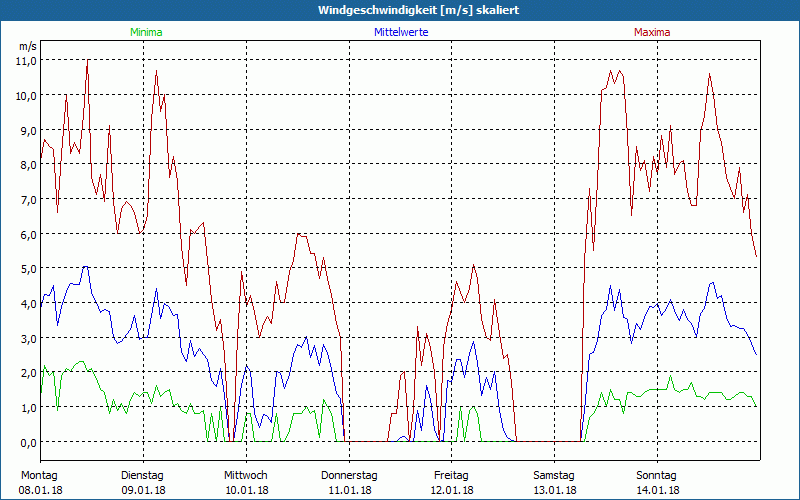
Task: Click the 'Freitag' day label
Action: pyautogui.click(x=451, y=476)
